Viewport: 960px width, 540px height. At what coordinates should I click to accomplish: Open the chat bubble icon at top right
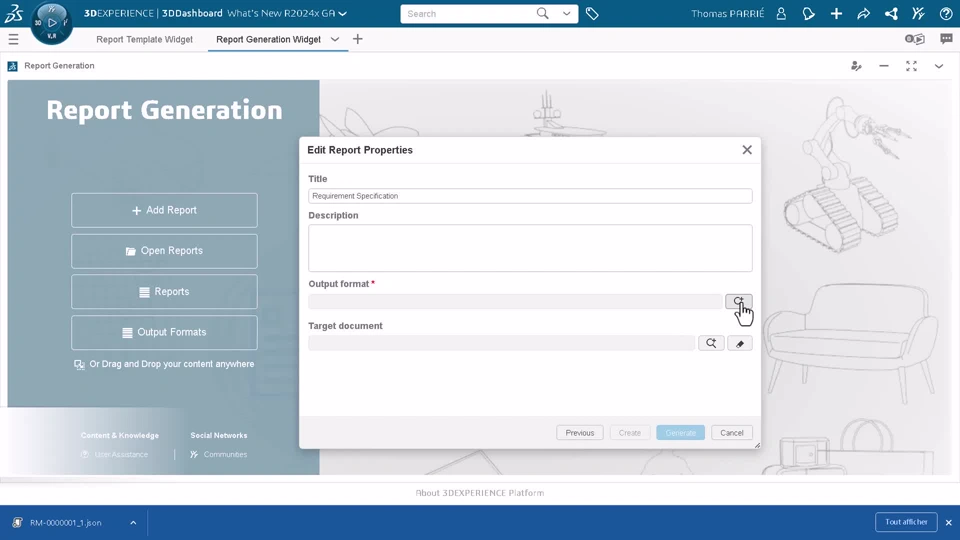[947, 39]
